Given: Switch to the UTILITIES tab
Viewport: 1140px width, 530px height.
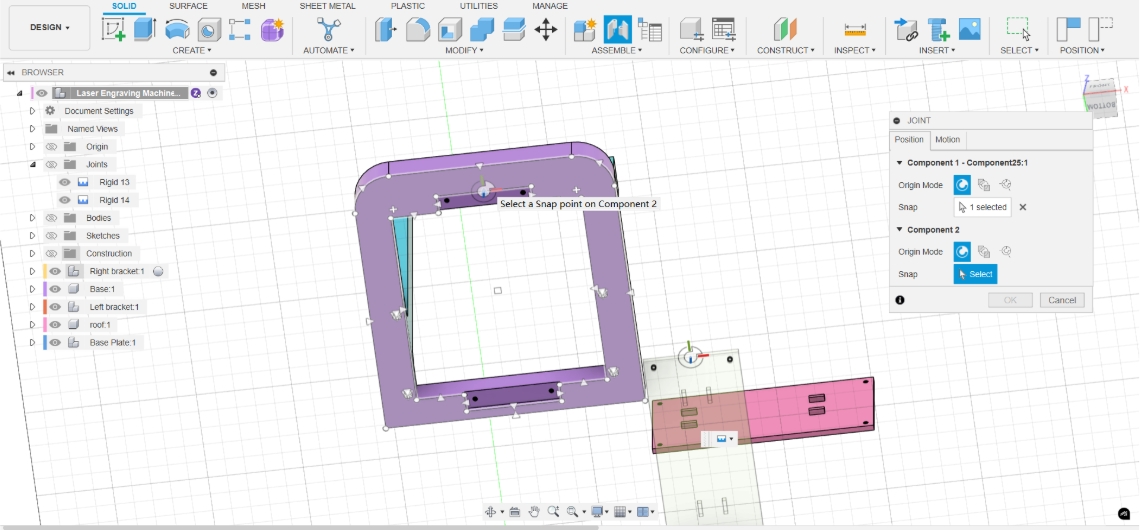Looking at the screenshot, I should [478, 6].
